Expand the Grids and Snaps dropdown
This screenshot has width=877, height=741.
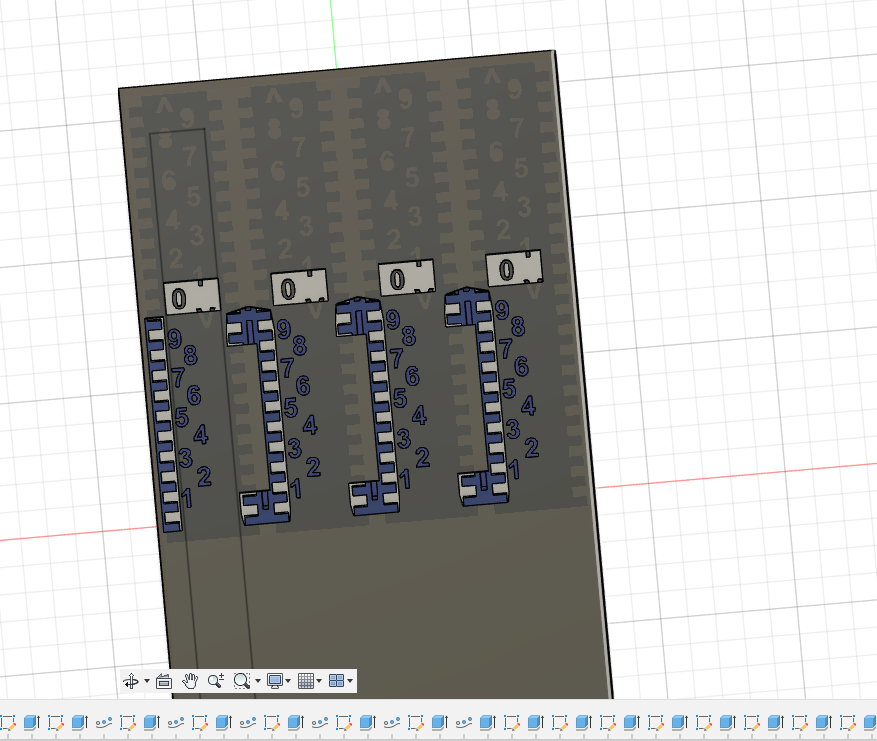pyautogui.click(x=320, y=680)
